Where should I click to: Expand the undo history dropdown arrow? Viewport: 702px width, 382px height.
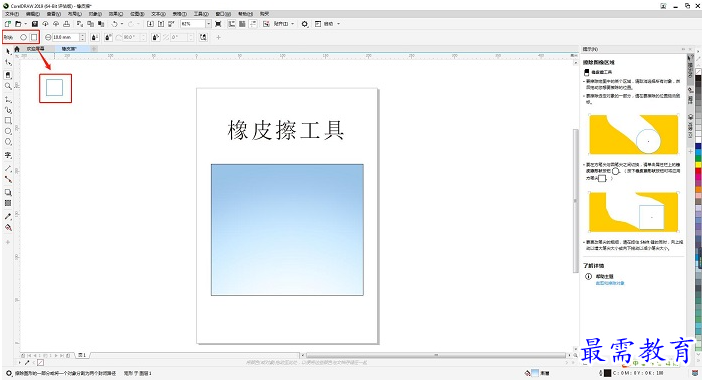point(122,24)
